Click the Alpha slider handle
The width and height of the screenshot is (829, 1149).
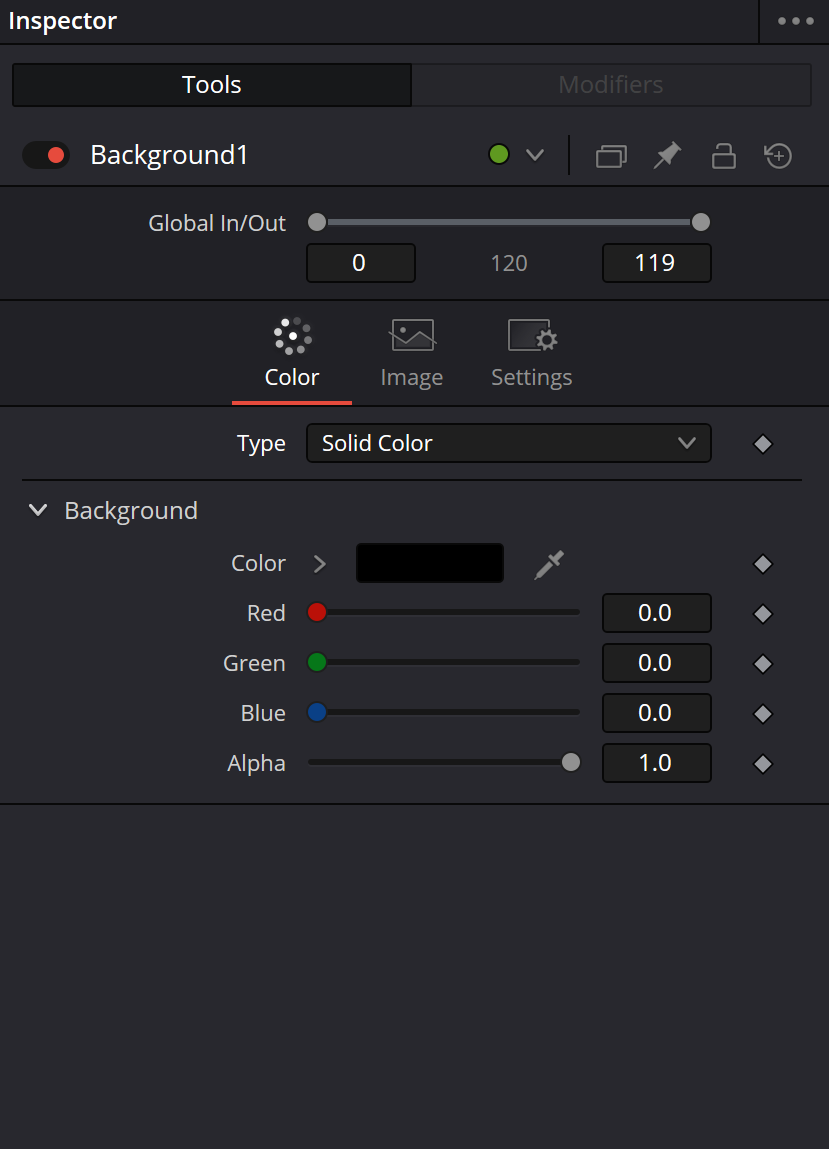coord(571,762)
